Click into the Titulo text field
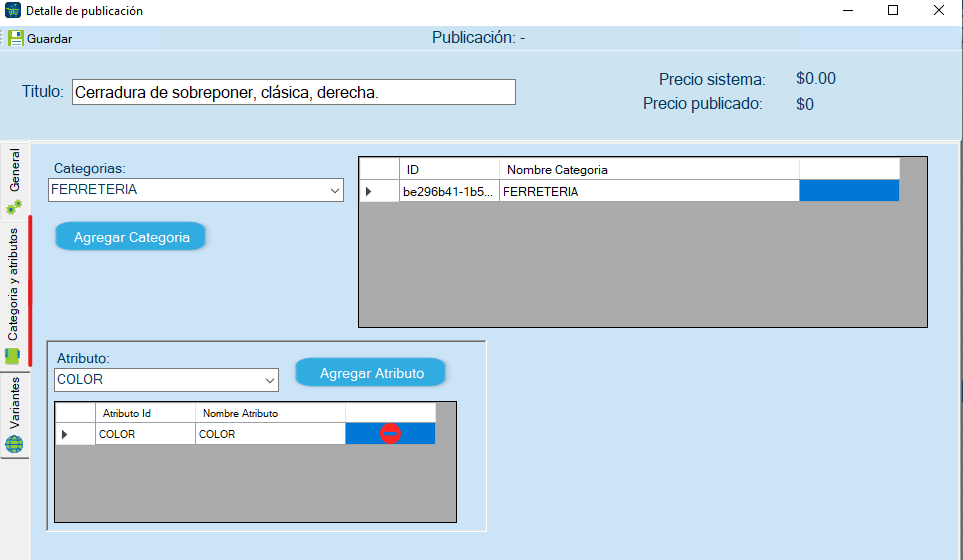The height and width of the screenshot is (560, 963). (294, 92)
